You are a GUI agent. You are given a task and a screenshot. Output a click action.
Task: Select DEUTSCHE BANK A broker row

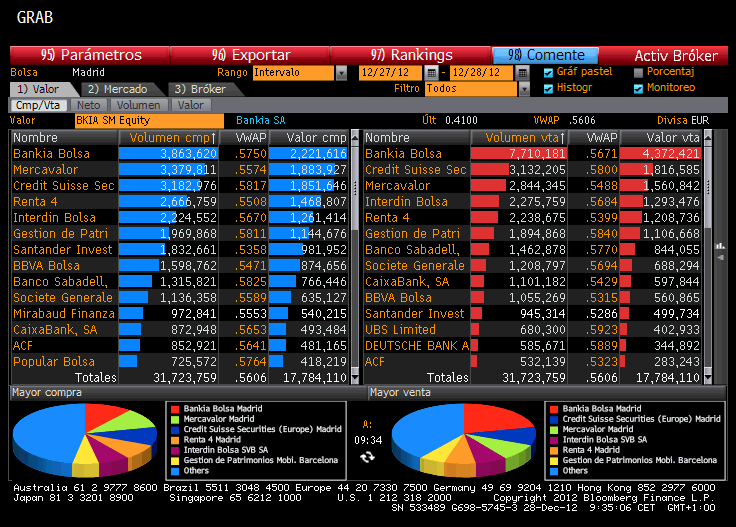[x=532, y=345]
